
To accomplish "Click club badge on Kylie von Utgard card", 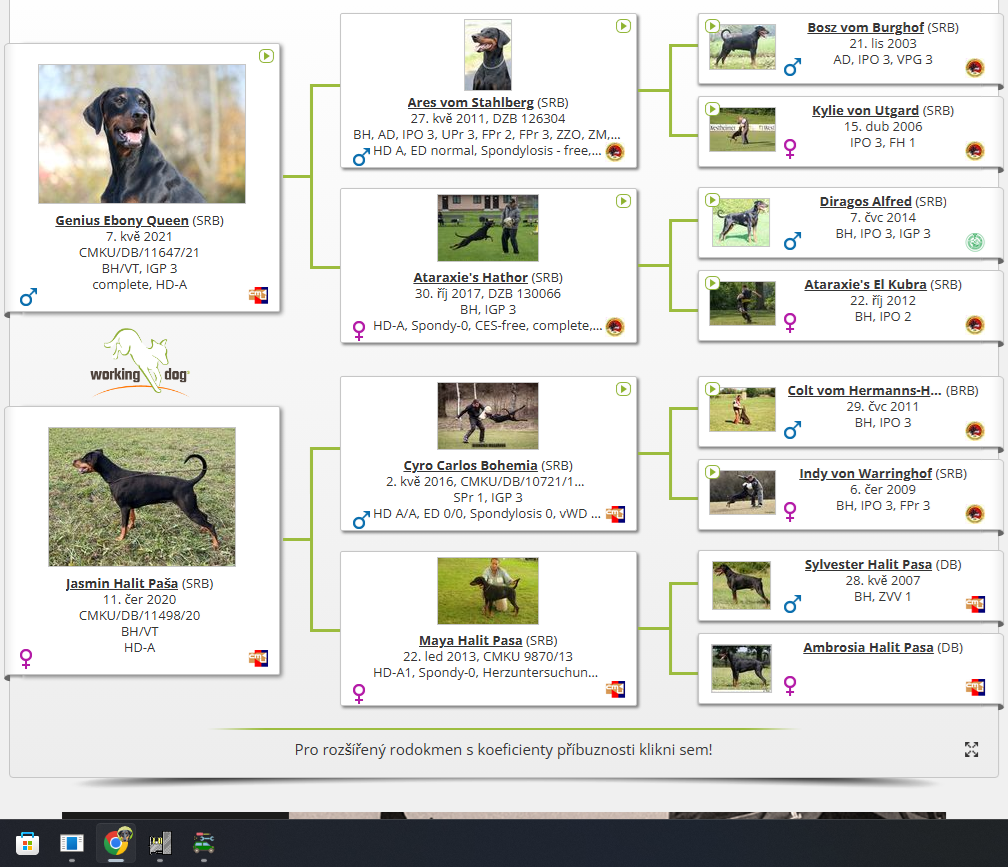I will (975, 151).
